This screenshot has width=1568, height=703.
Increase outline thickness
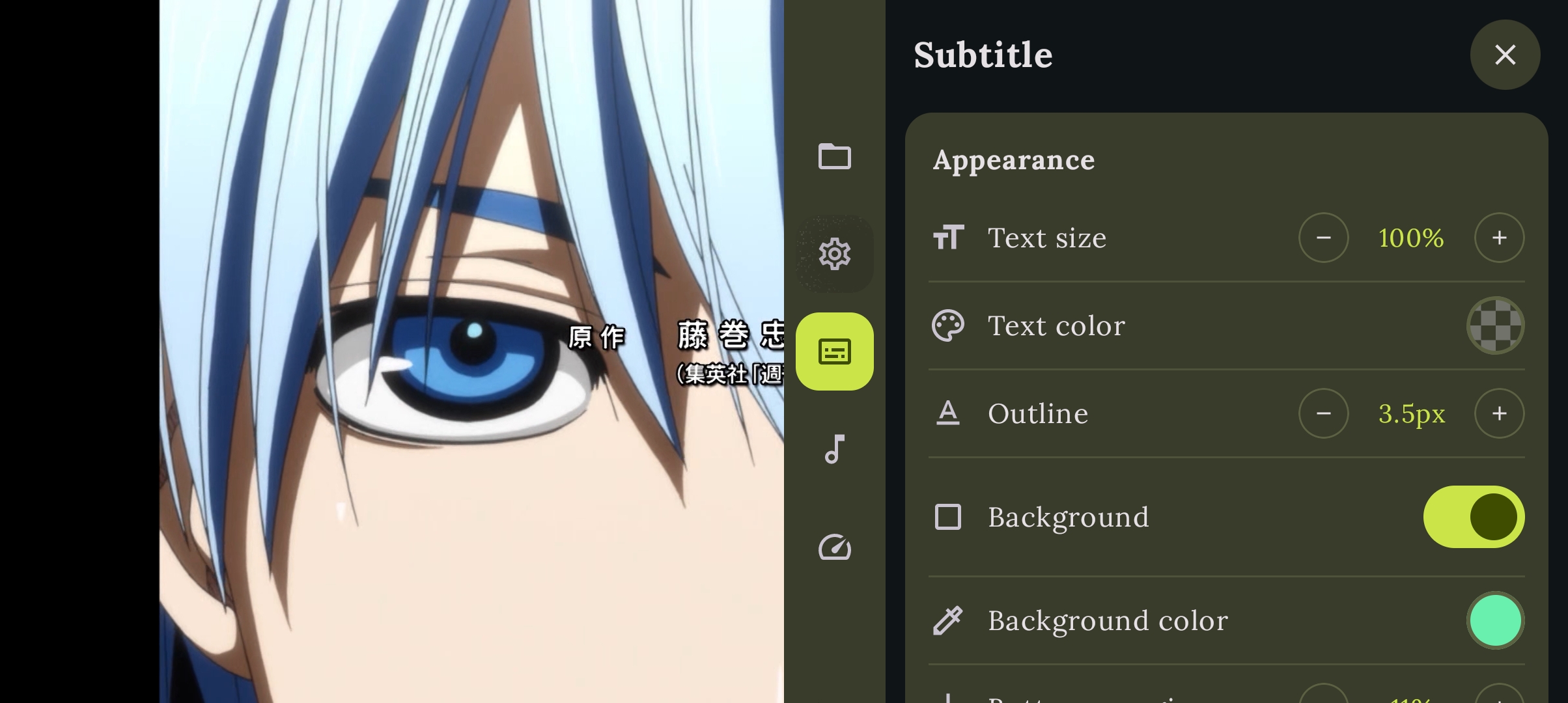coord(1499,413)
